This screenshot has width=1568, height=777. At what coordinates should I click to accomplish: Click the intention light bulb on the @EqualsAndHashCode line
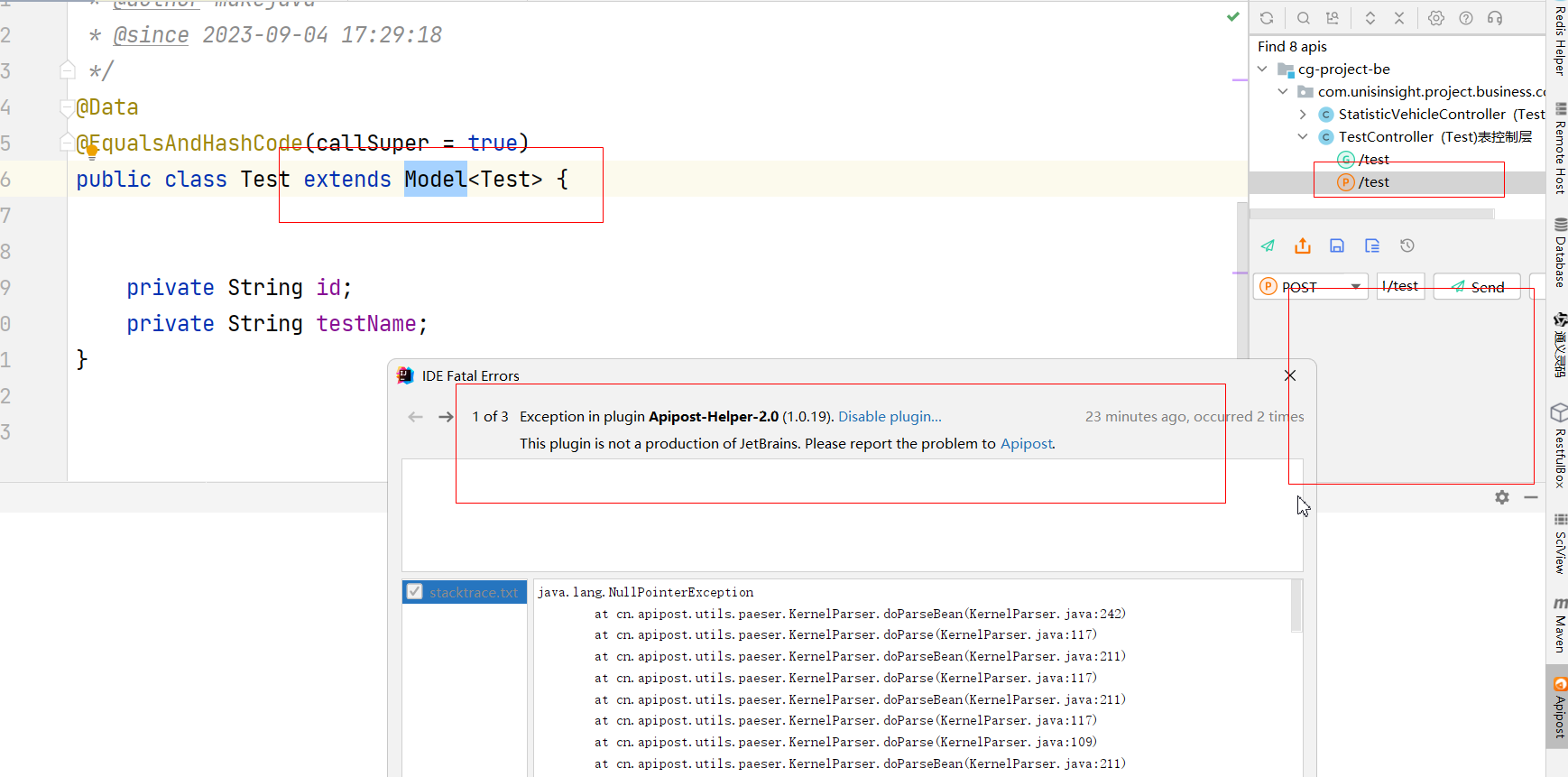click(91, 152)
